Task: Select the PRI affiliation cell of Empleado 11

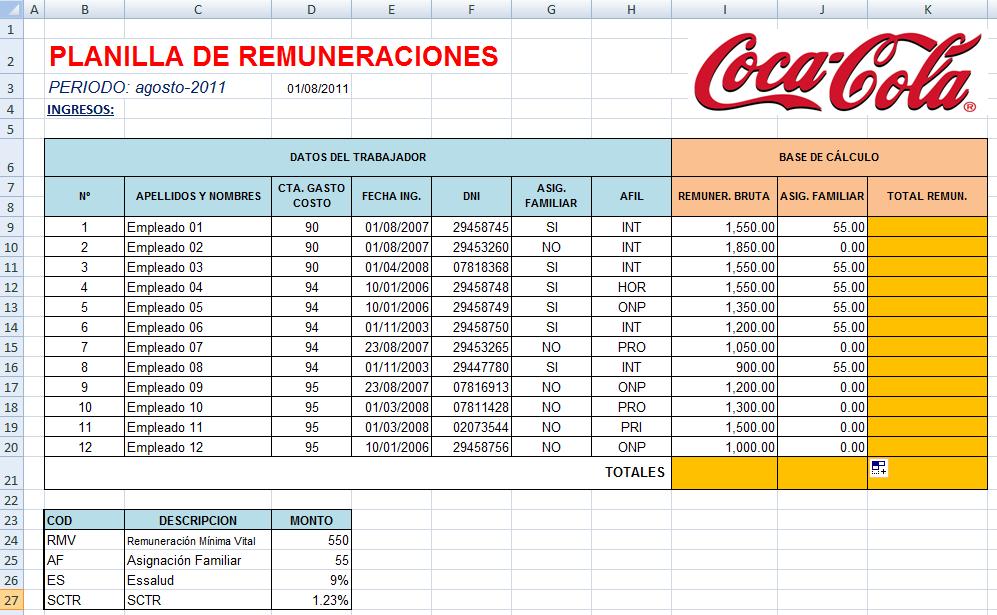Action: tap(631, 427)
